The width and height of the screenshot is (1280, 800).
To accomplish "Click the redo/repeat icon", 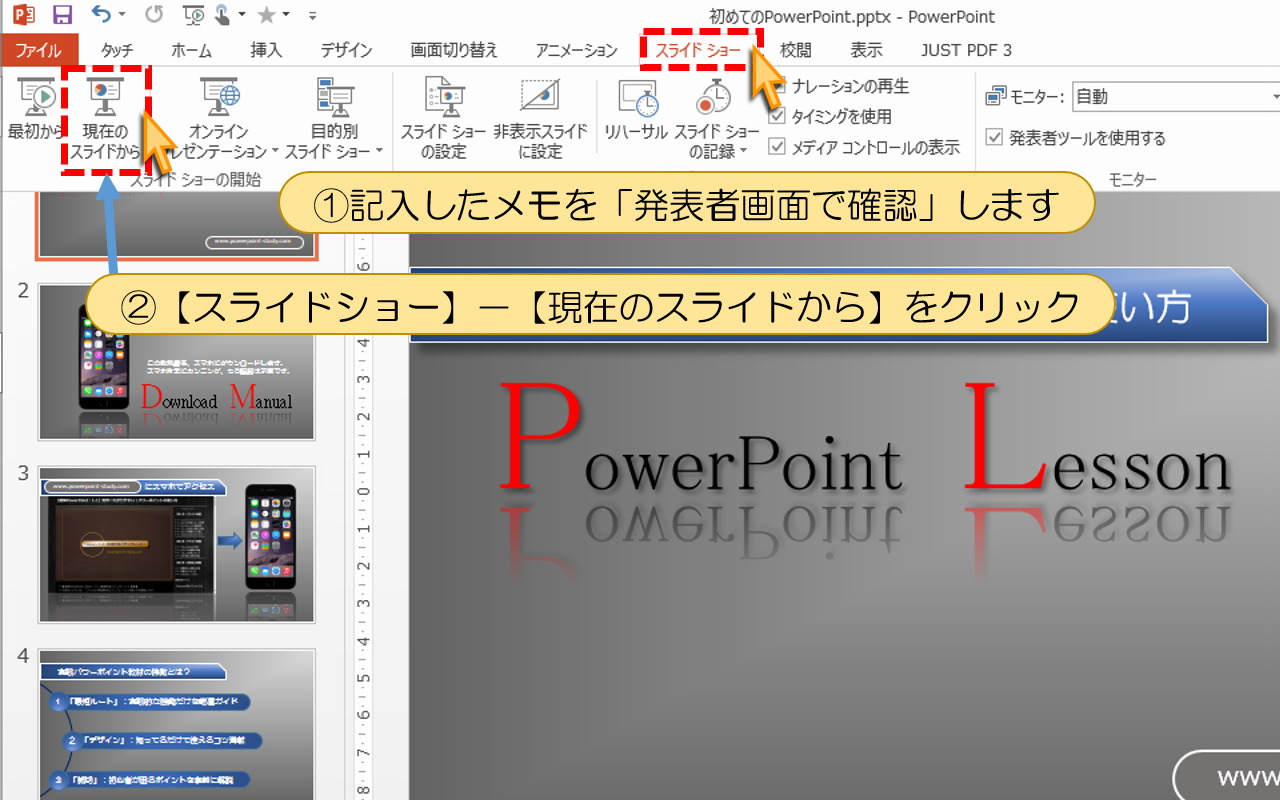I will click(153, 15).
